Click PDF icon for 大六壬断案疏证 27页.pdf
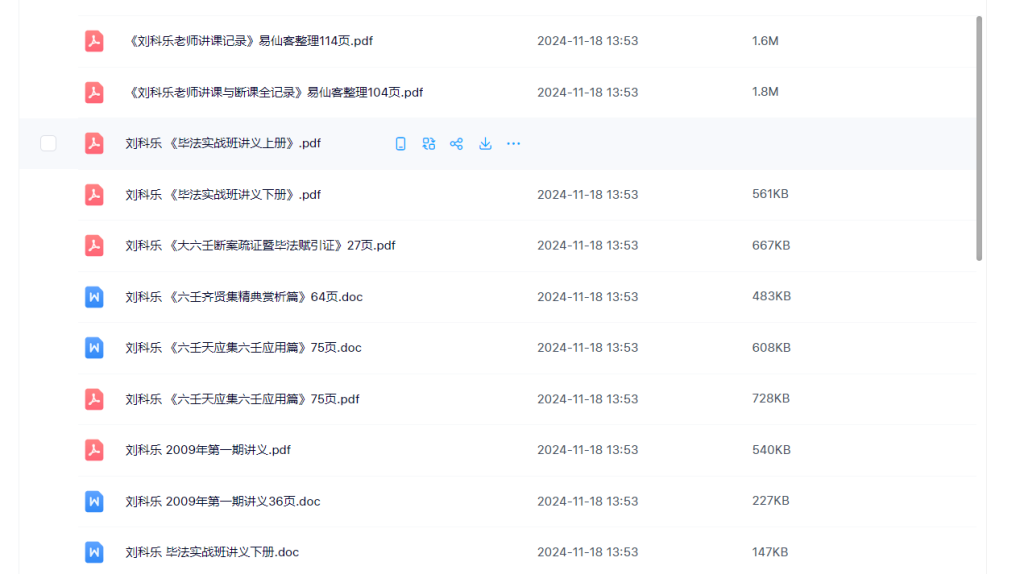 click(x=94, y=246)
